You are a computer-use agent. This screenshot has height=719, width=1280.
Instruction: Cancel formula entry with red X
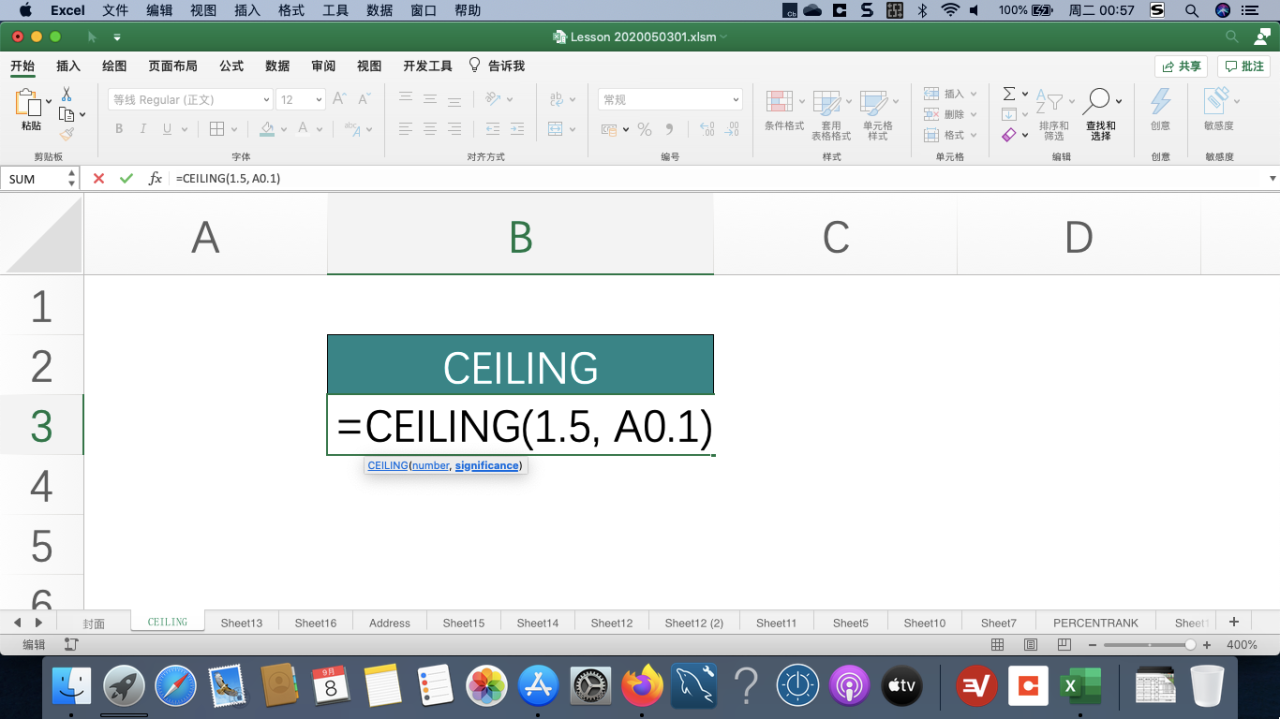[98, 178]
